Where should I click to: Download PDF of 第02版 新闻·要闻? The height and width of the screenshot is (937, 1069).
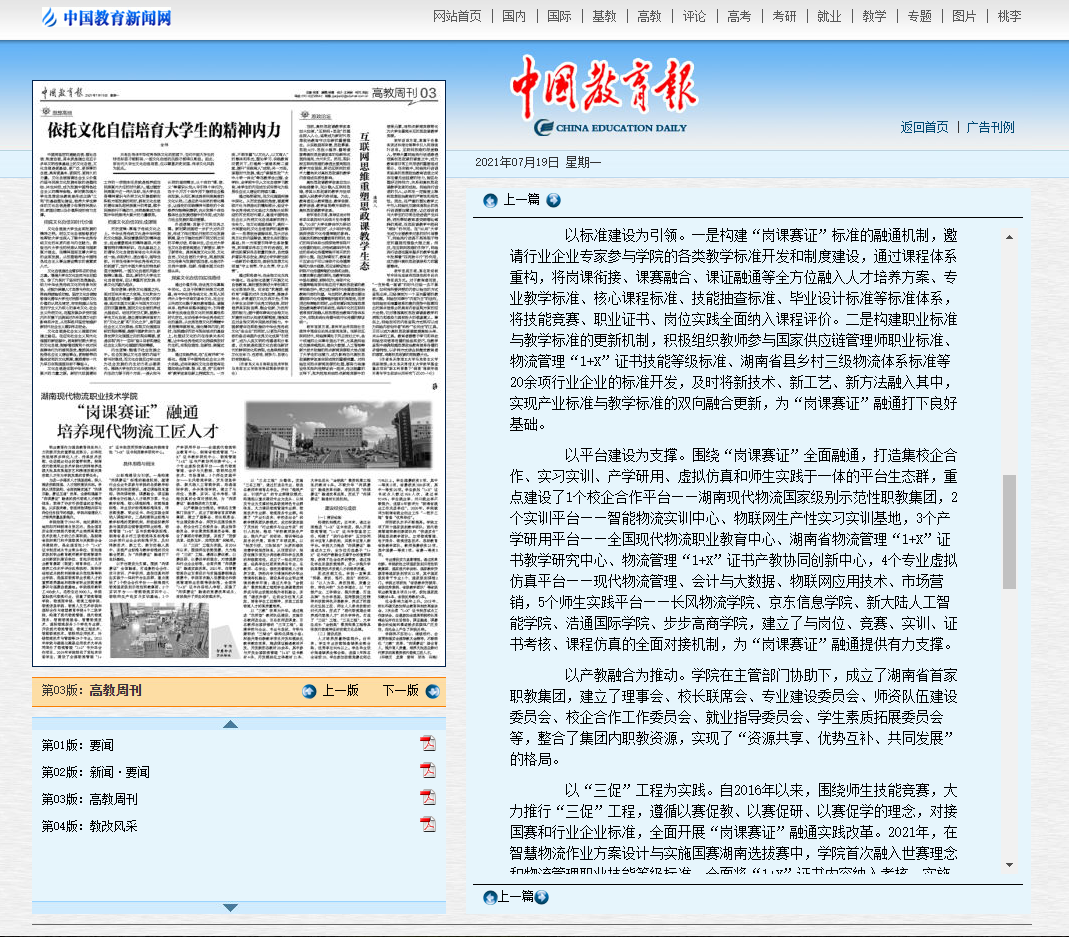pyautogui.click(x=428, y=771)
